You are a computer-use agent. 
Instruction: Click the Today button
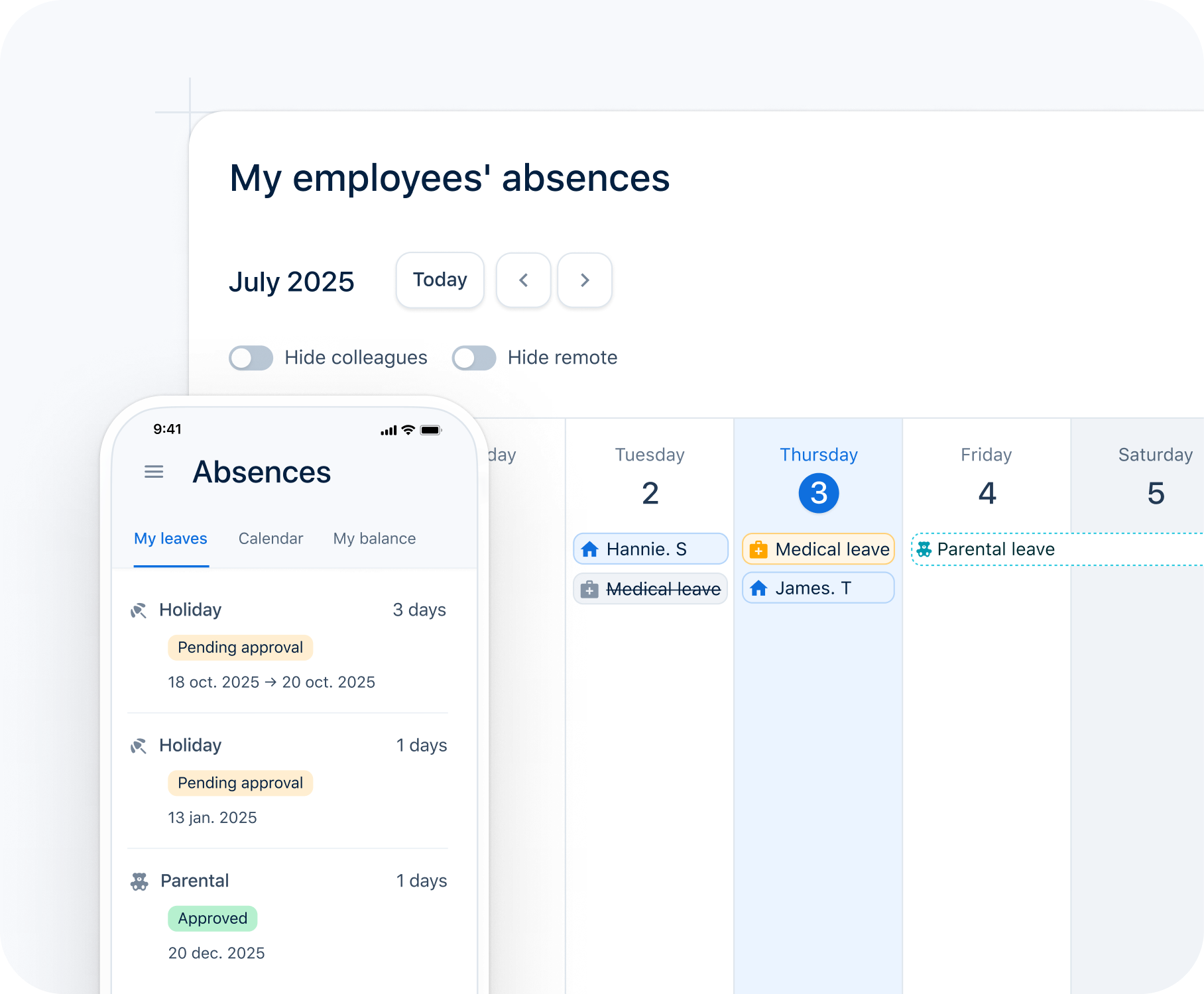click(x=440, y=280)
